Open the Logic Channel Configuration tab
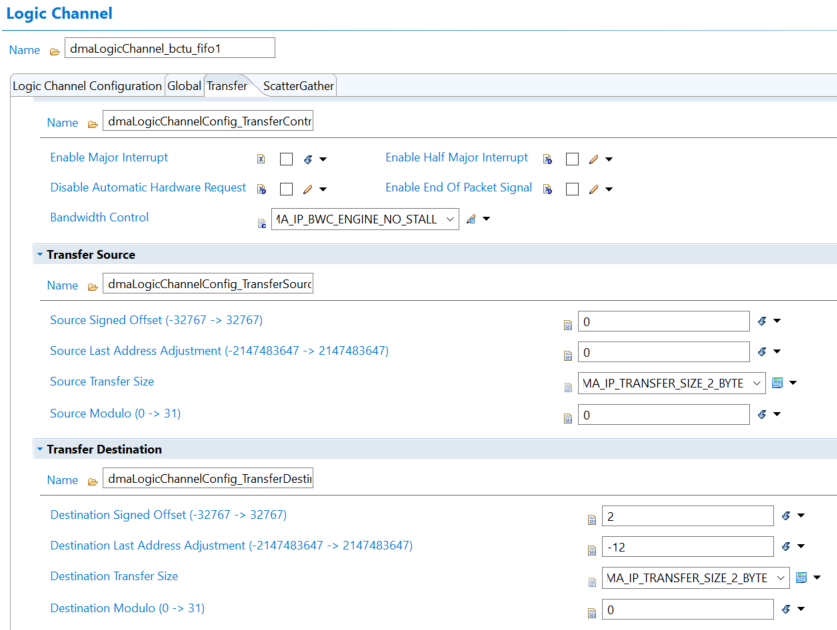The height and width of the screenshot is (630, 837). pos(87,86)
